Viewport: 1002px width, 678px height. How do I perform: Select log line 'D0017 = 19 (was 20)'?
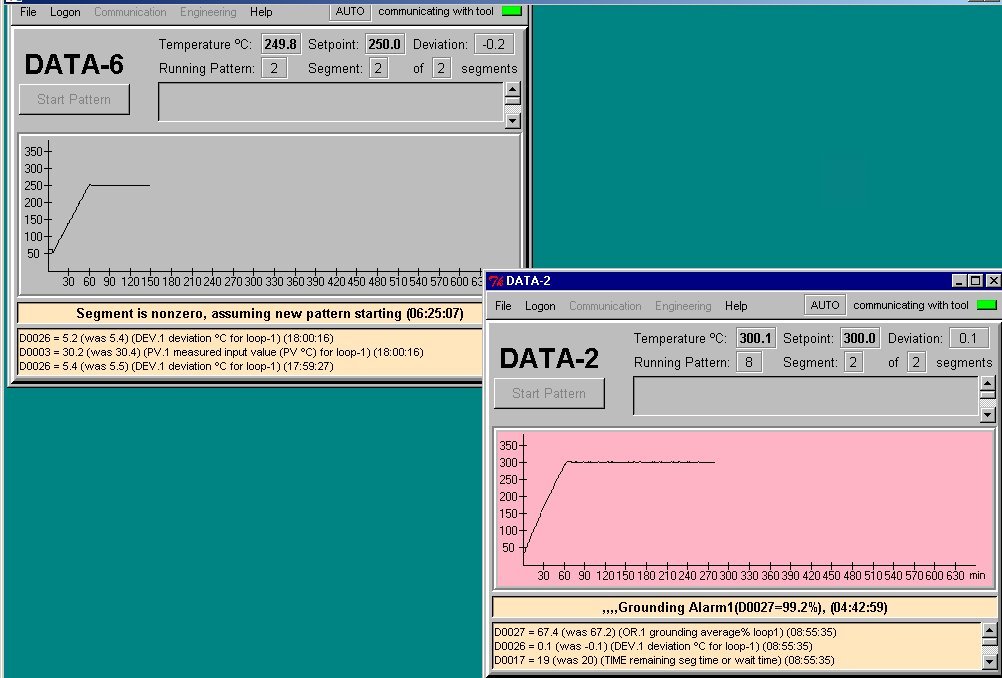[664, 660]
